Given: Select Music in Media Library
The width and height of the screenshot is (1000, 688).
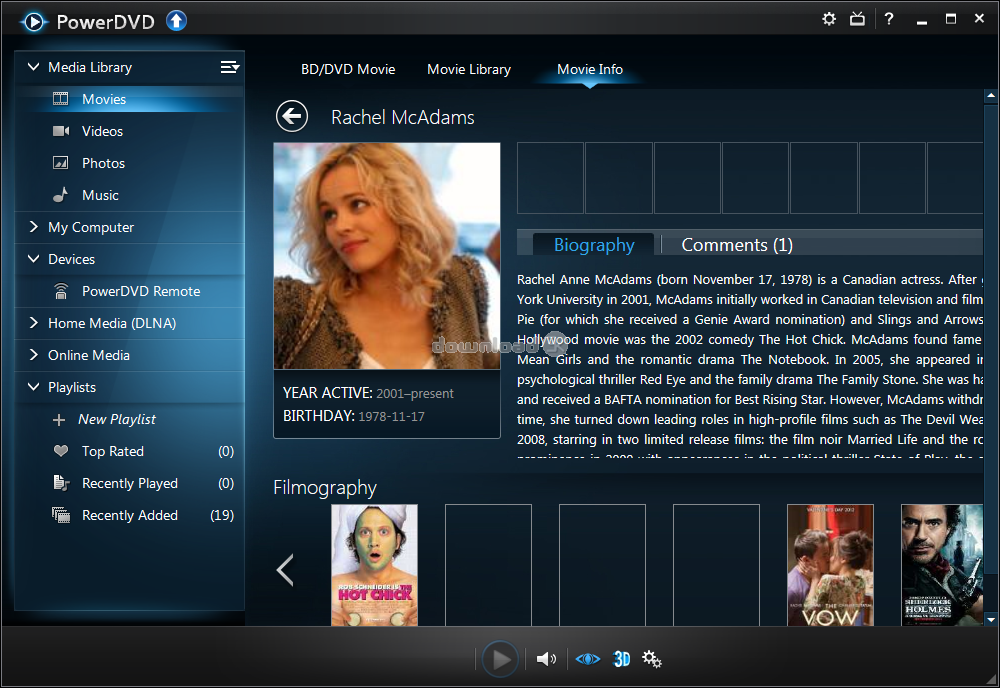Looking at the screenshot, I should (x=129, y=195).
